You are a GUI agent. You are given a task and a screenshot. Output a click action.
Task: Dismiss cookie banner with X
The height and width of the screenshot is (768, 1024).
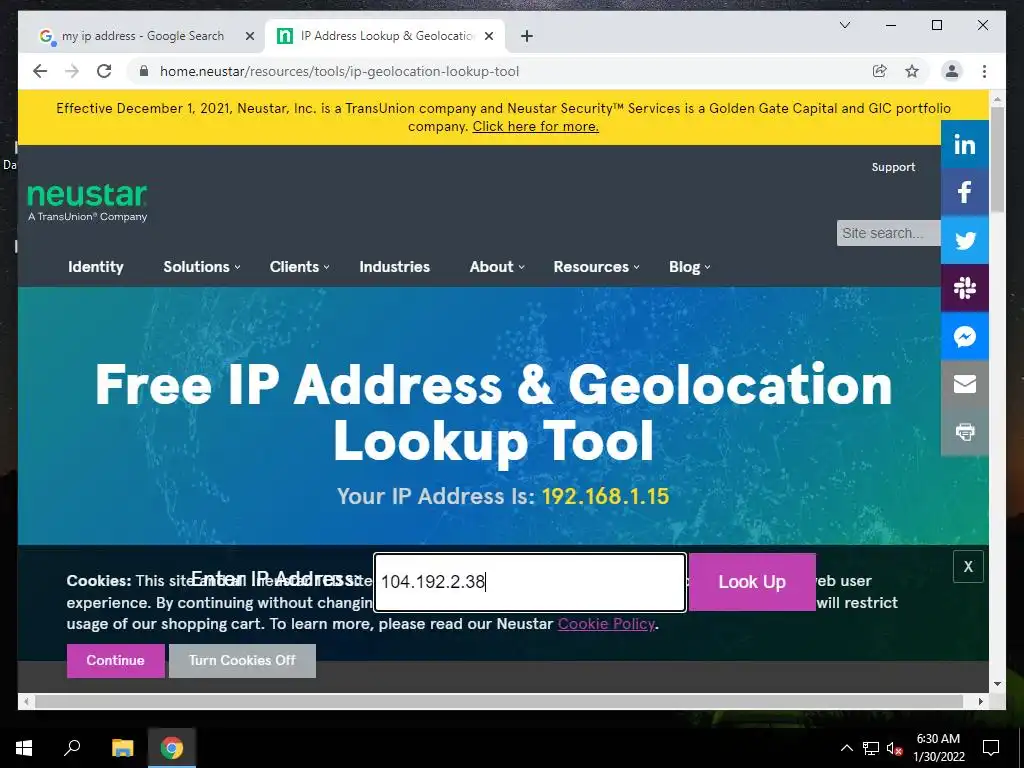[x=968, y=566]
